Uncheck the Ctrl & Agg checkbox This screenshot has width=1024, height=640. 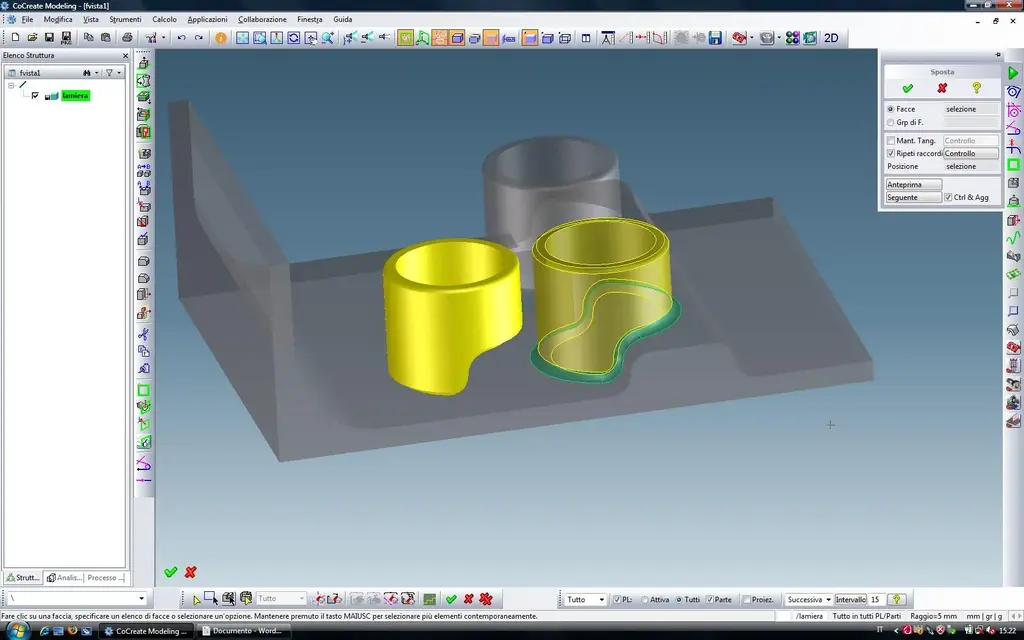coord(948,198)
